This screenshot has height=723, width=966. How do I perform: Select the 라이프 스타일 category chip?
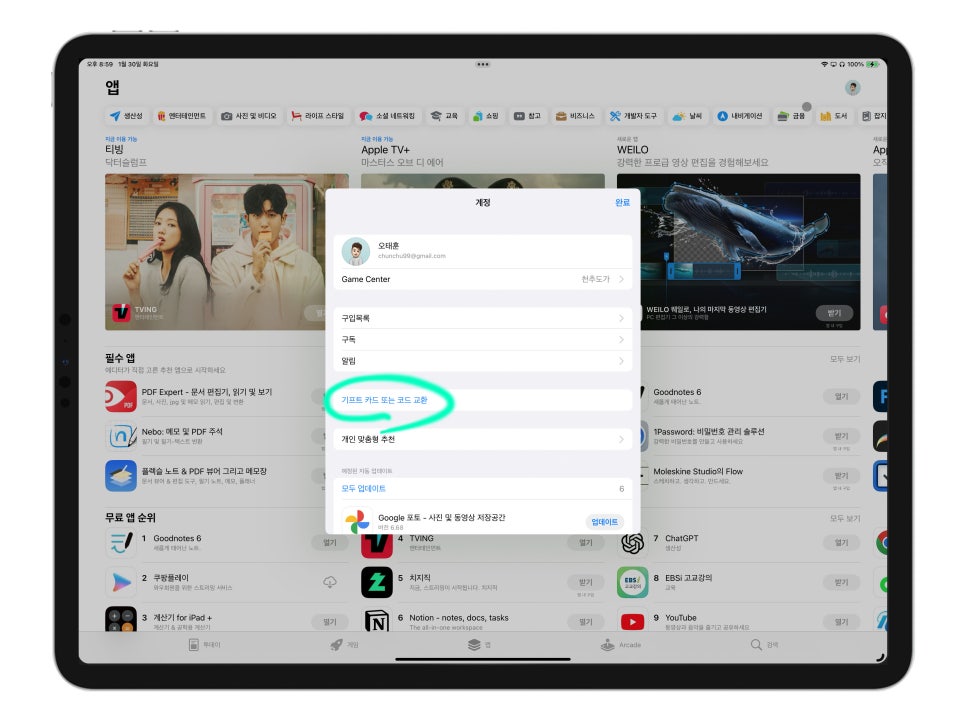coord(318,116)
